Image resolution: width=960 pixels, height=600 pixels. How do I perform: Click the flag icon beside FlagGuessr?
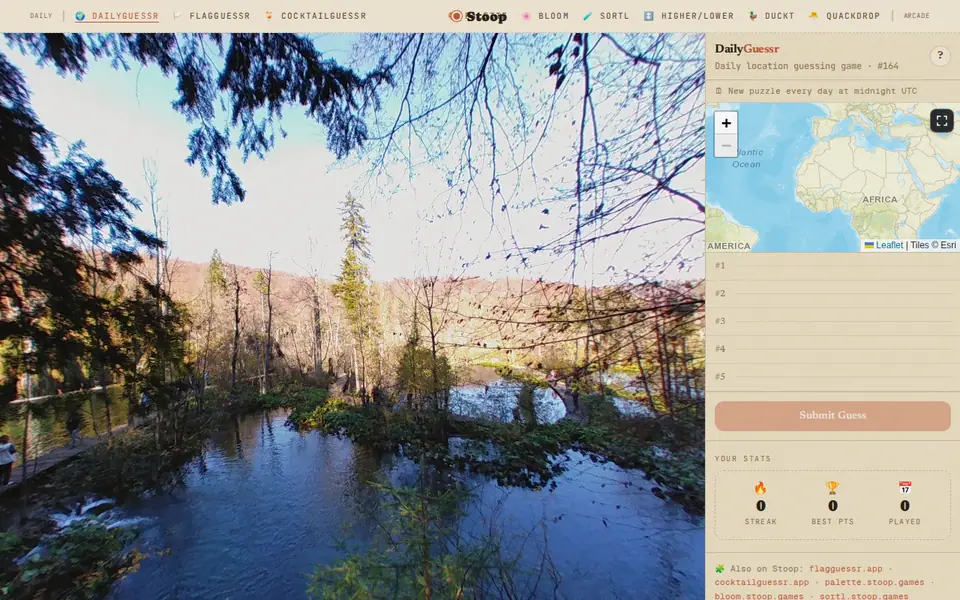pos(178,16)
